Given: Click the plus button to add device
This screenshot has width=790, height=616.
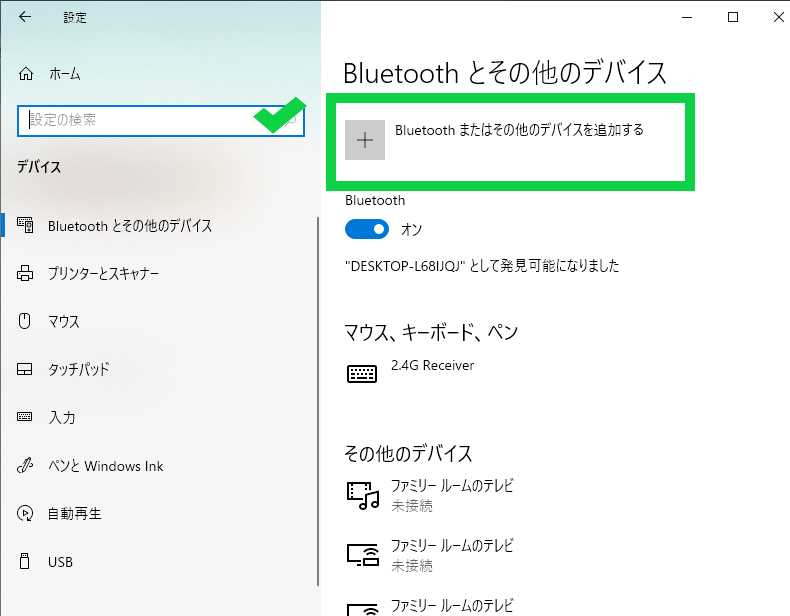Looking at the screenshot, I should pos(365,140).
